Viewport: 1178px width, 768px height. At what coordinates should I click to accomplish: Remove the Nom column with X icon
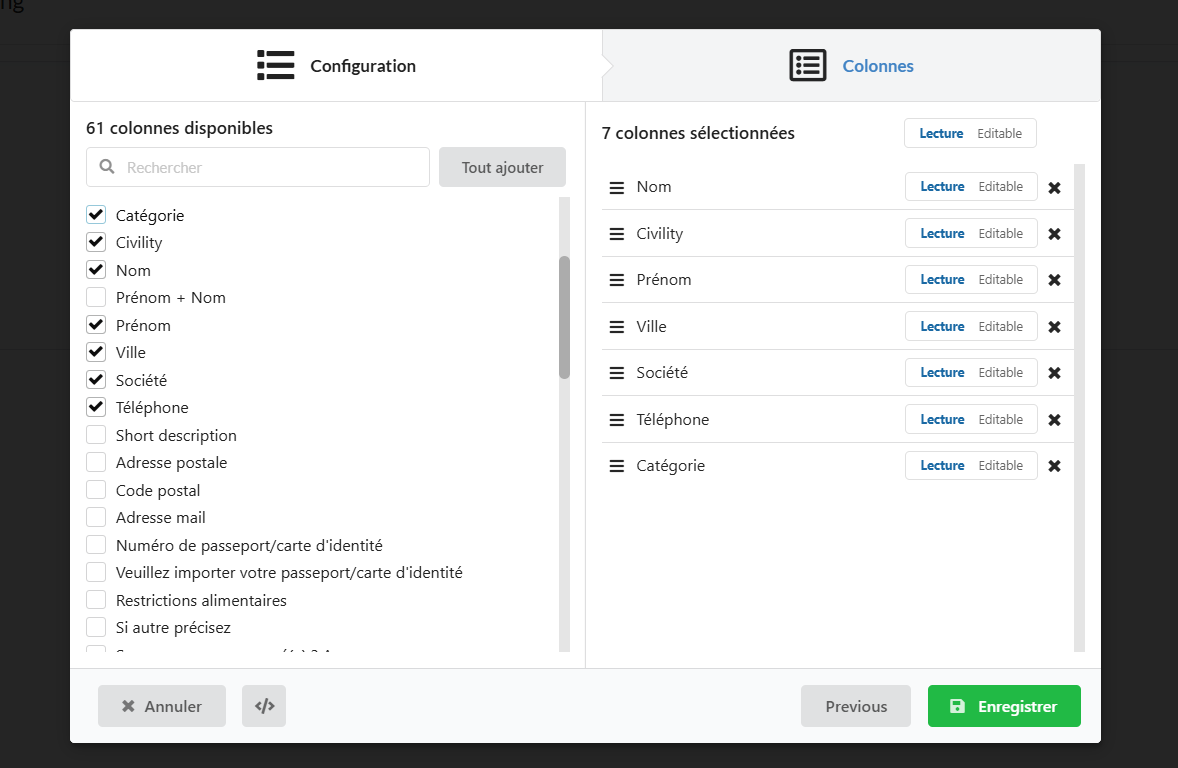[x=1054, y=187]
